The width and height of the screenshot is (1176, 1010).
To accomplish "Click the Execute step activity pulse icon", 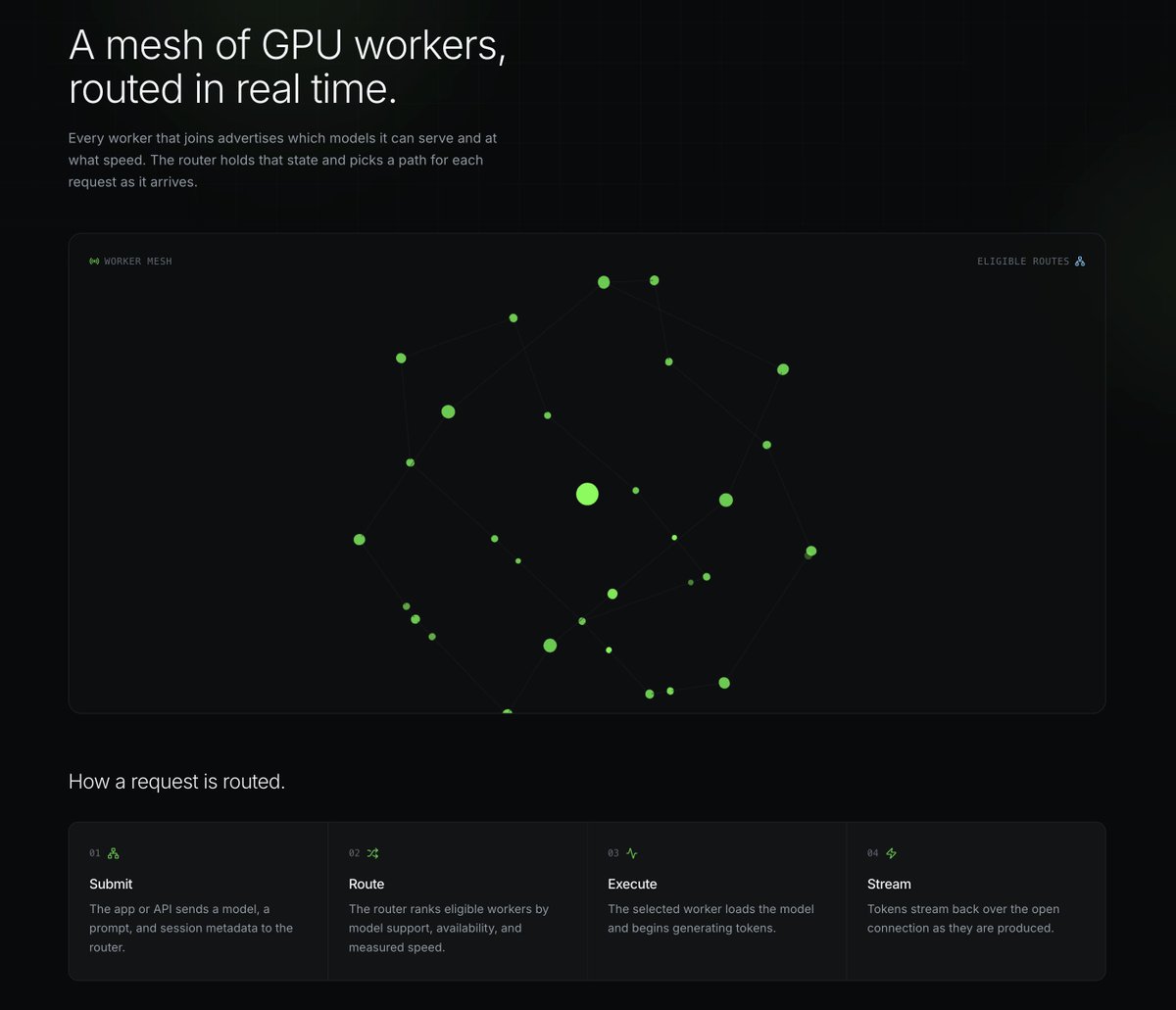I will (632, 853).
